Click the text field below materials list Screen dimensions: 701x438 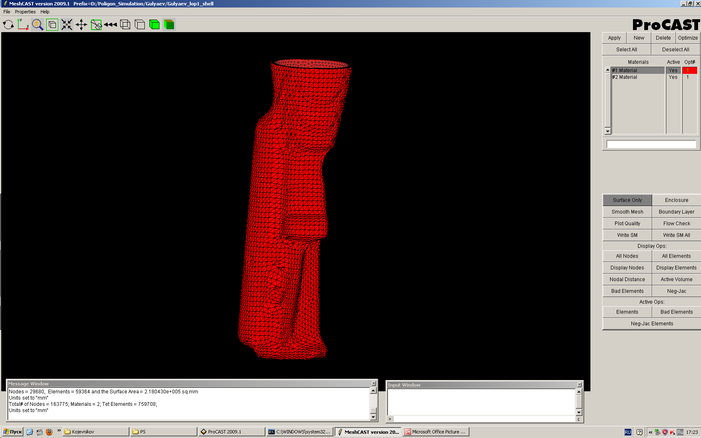(651, 144)
